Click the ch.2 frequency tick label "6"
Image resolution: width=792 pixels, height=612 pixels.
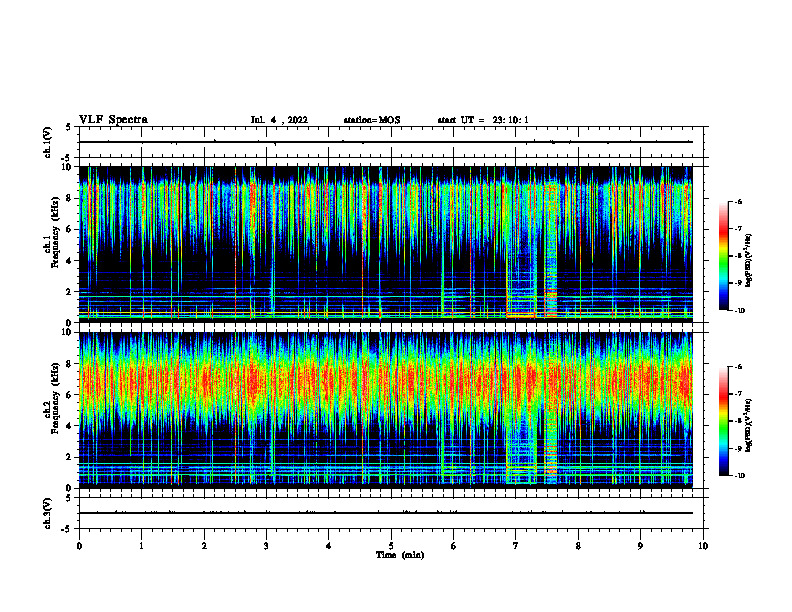click(x=70, y=395)
